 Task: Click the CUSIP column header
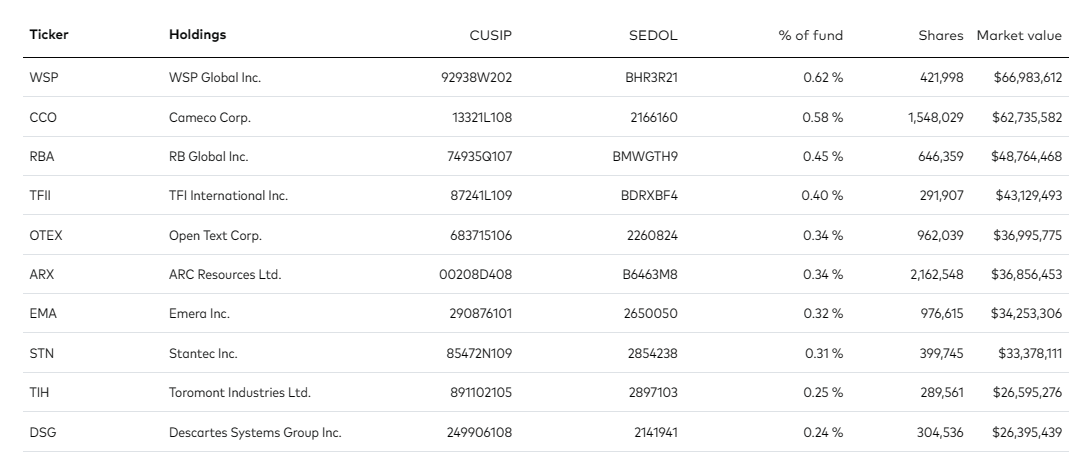click(491, 35)
